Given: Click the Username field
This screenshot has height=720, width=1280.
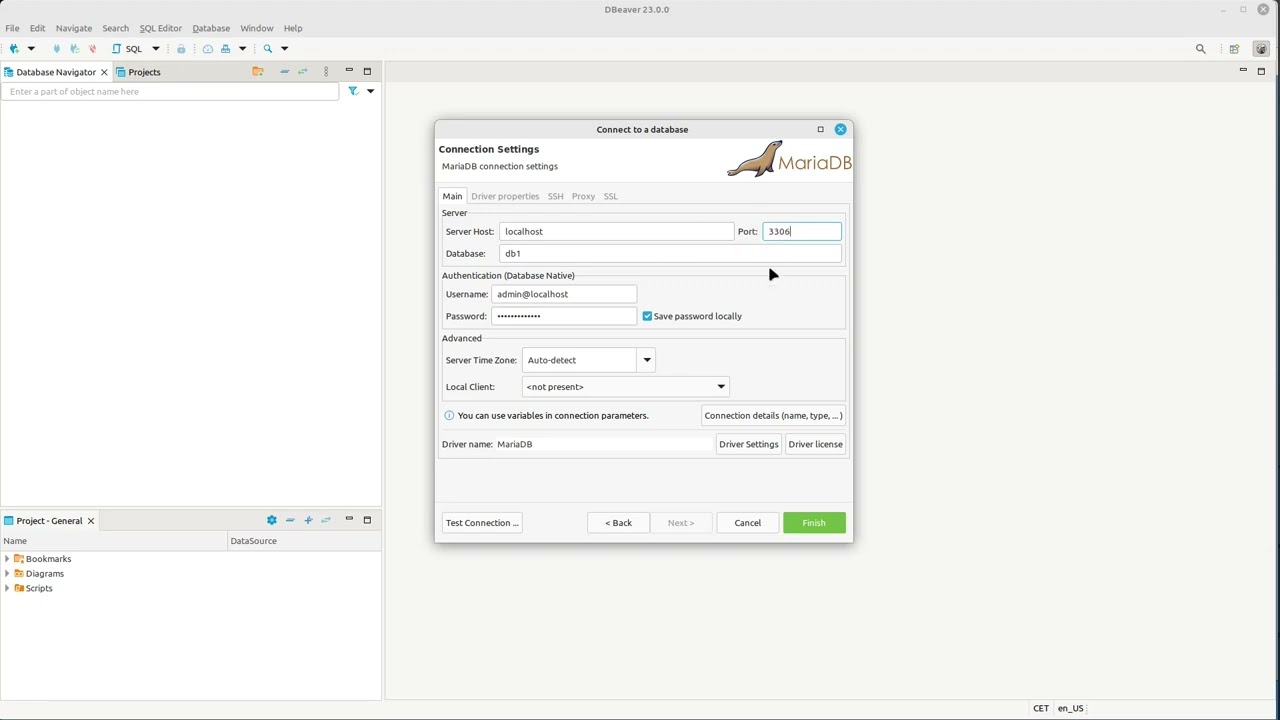Looking at the screenshot, I should tap(564, 294).
